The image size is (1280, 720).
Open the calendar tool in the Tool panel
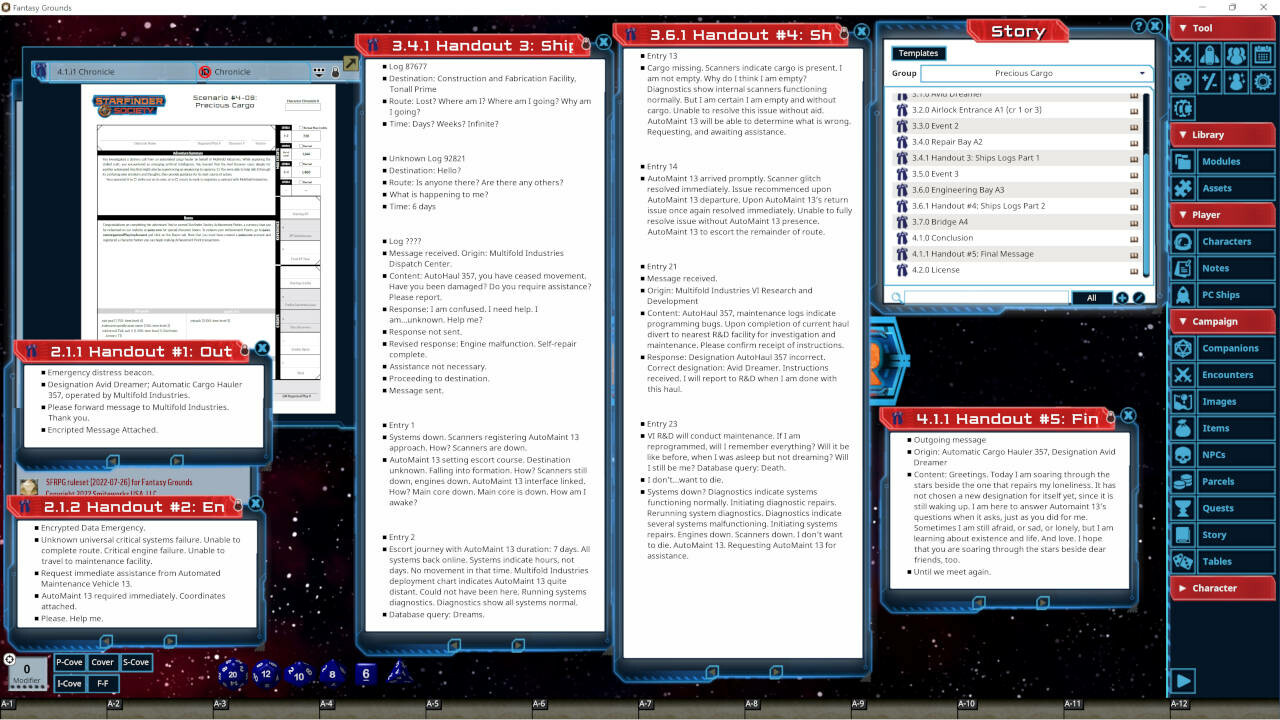[x=1261, y=54]
